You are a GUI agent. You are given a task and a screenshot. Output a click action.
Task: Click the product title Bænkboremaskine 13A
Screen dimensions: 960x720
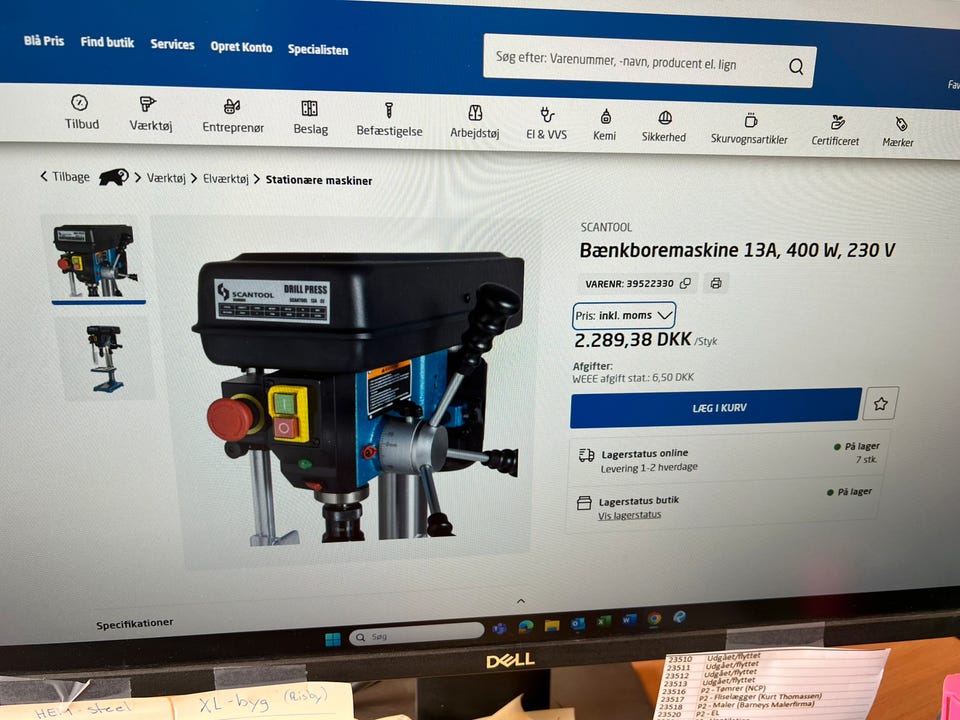[x=737, y=250]
